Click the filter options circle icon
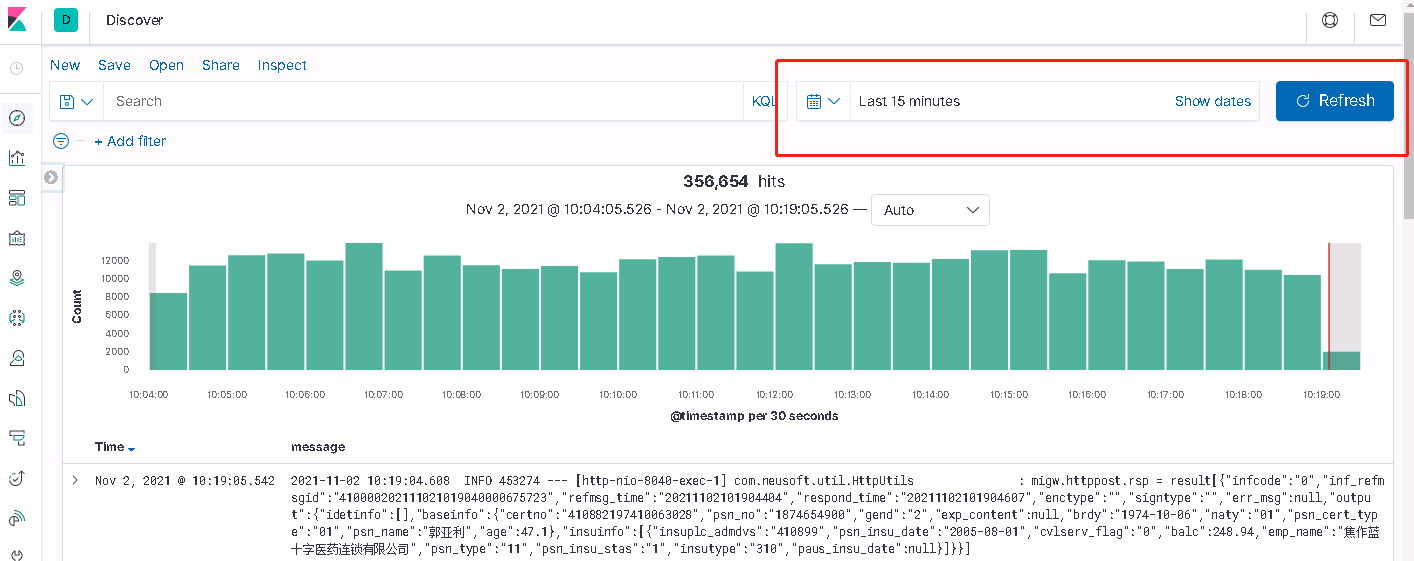This screenshot has height=561, width=1414. (61, 141)
